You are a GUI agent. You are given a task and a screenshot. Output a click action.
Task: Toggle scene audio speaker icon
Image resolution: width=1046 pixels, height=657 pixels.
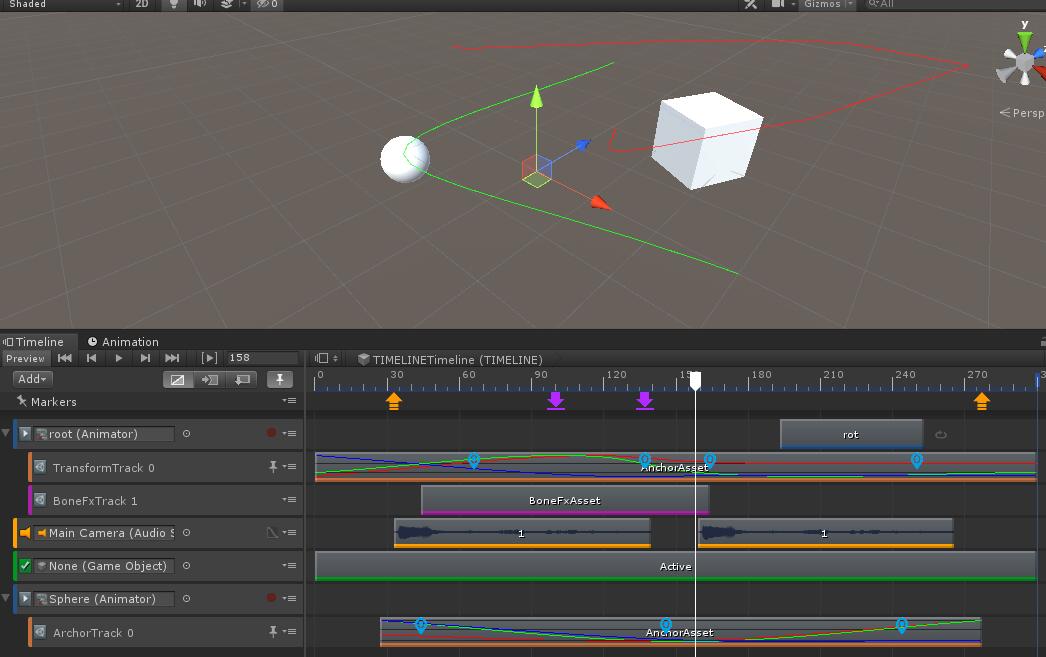pyautogui.click(x=199, y=4)
